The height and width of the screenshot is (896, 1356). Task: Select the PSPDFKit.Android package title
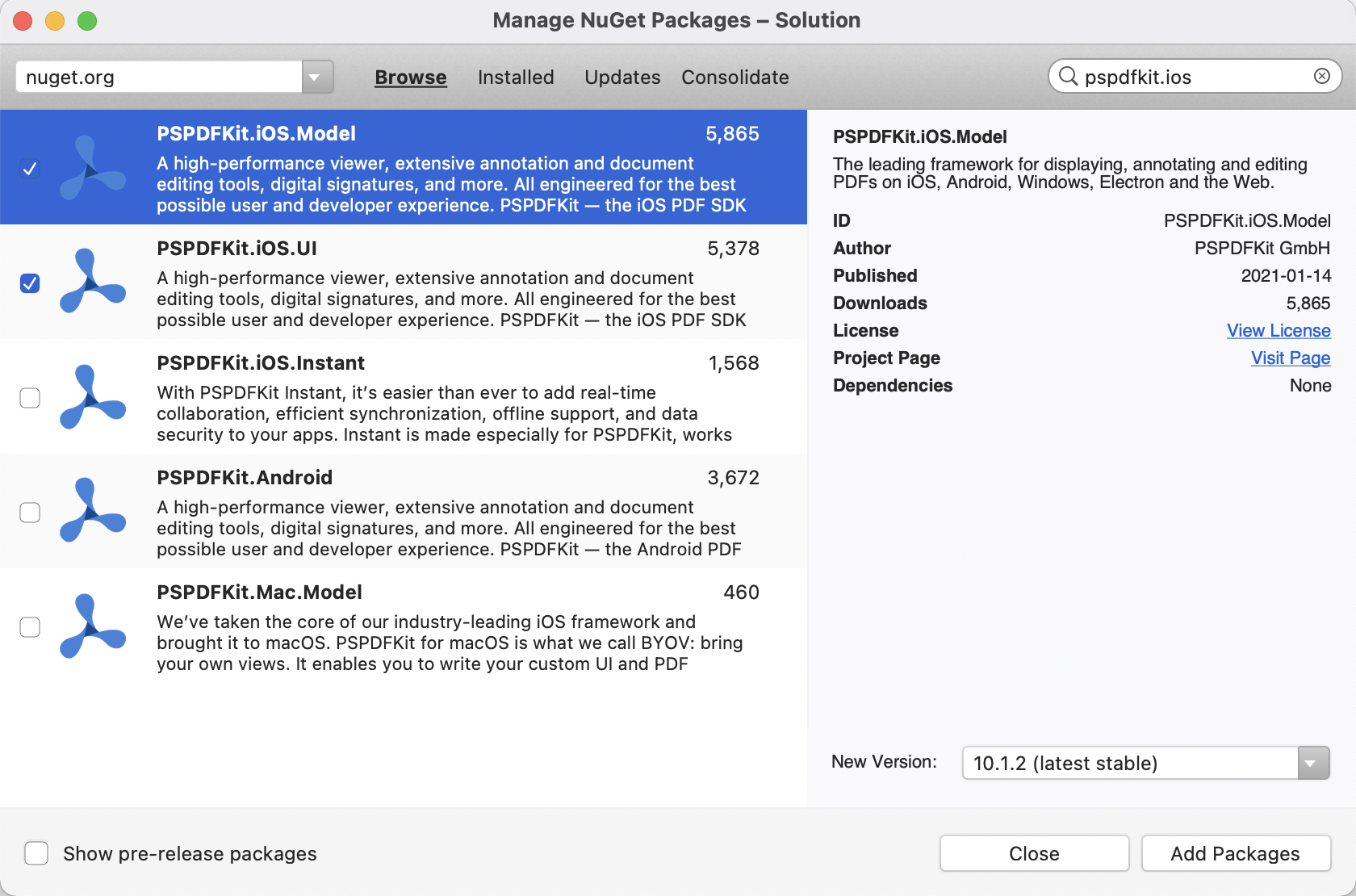[x=245, y=478]
